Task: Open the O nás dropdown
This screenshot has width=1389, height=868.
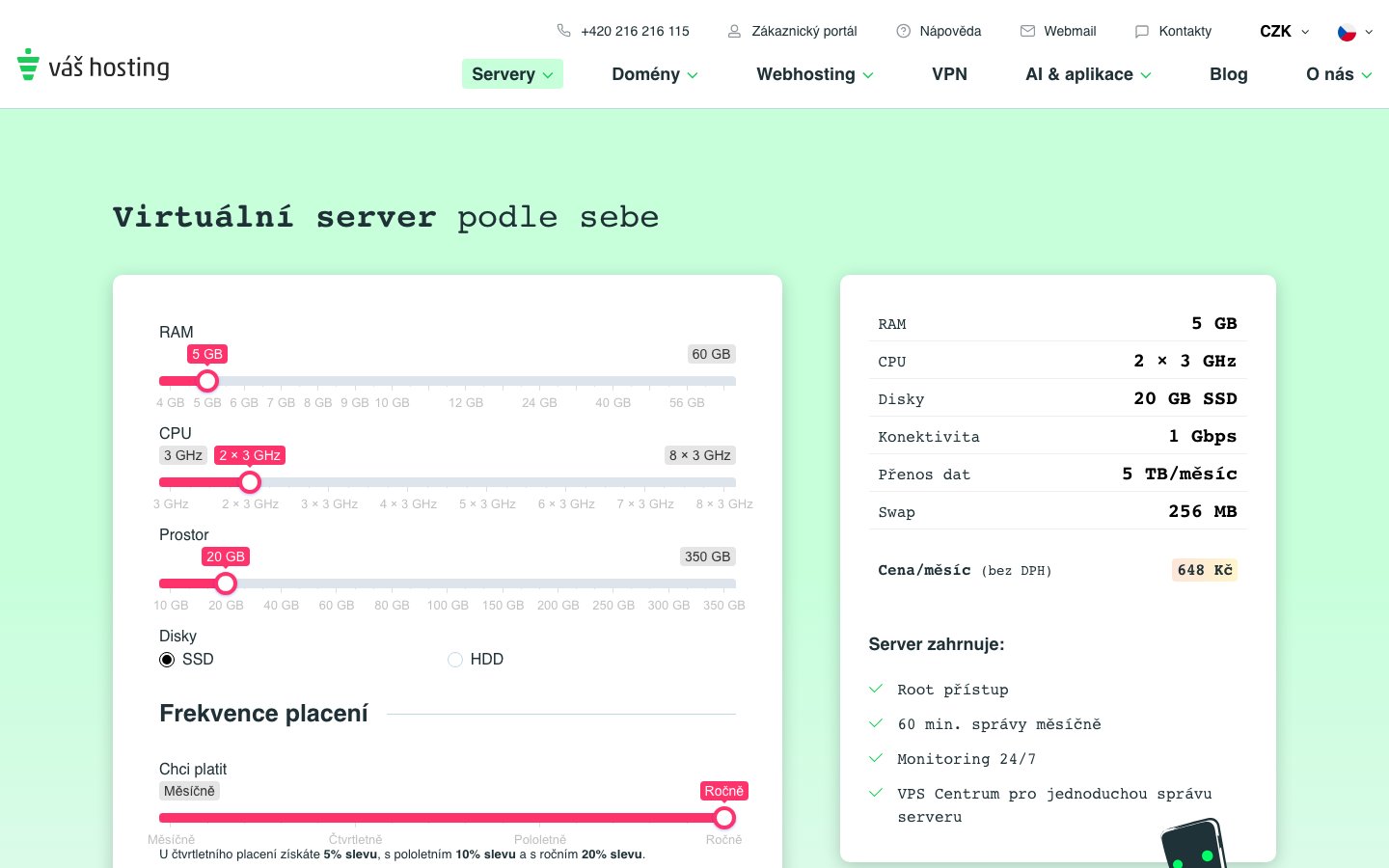Action: click(1339, 74)
